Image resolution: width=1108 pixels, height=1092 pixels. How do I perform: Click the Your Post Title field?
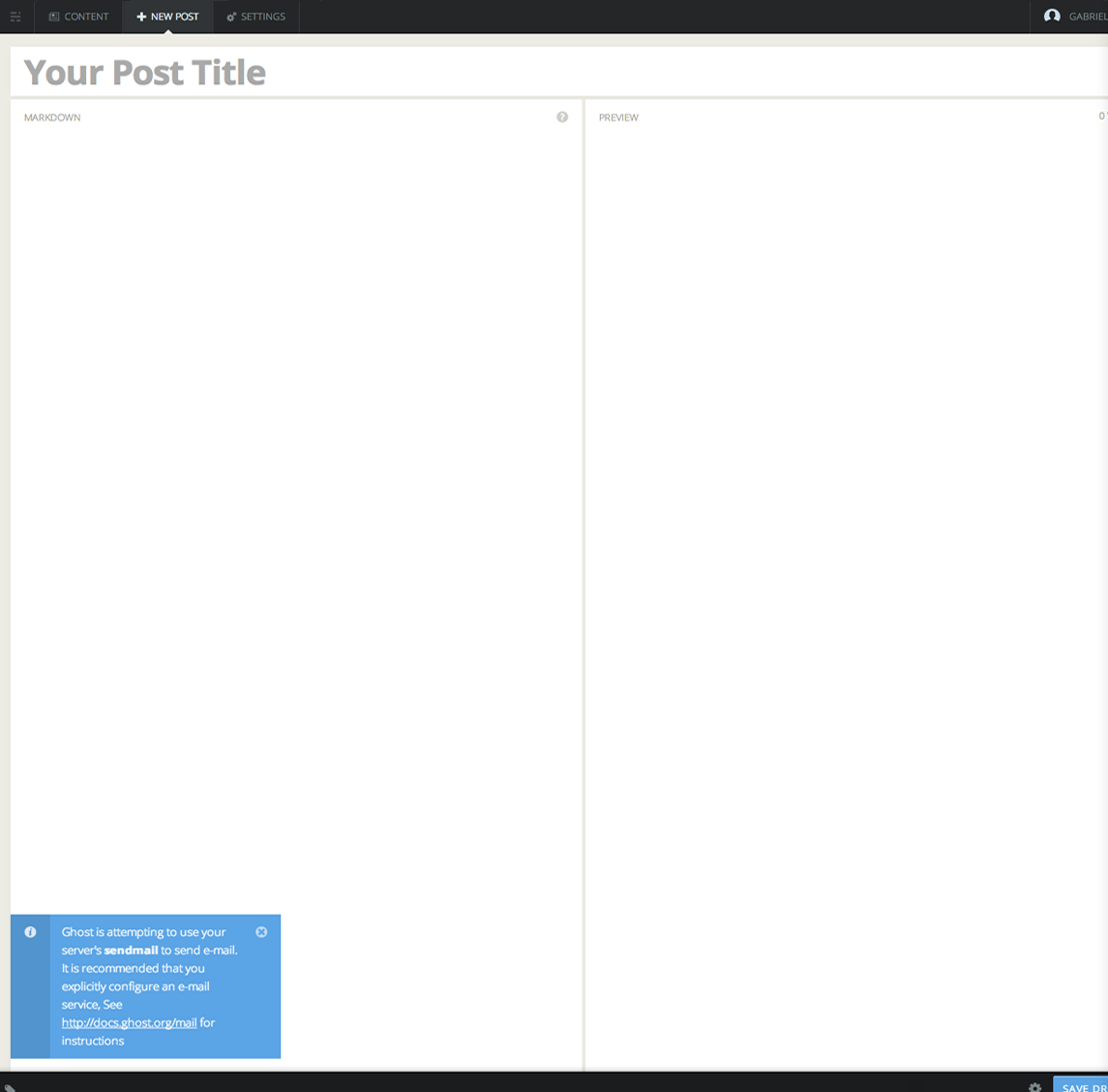tap(558, 72)
